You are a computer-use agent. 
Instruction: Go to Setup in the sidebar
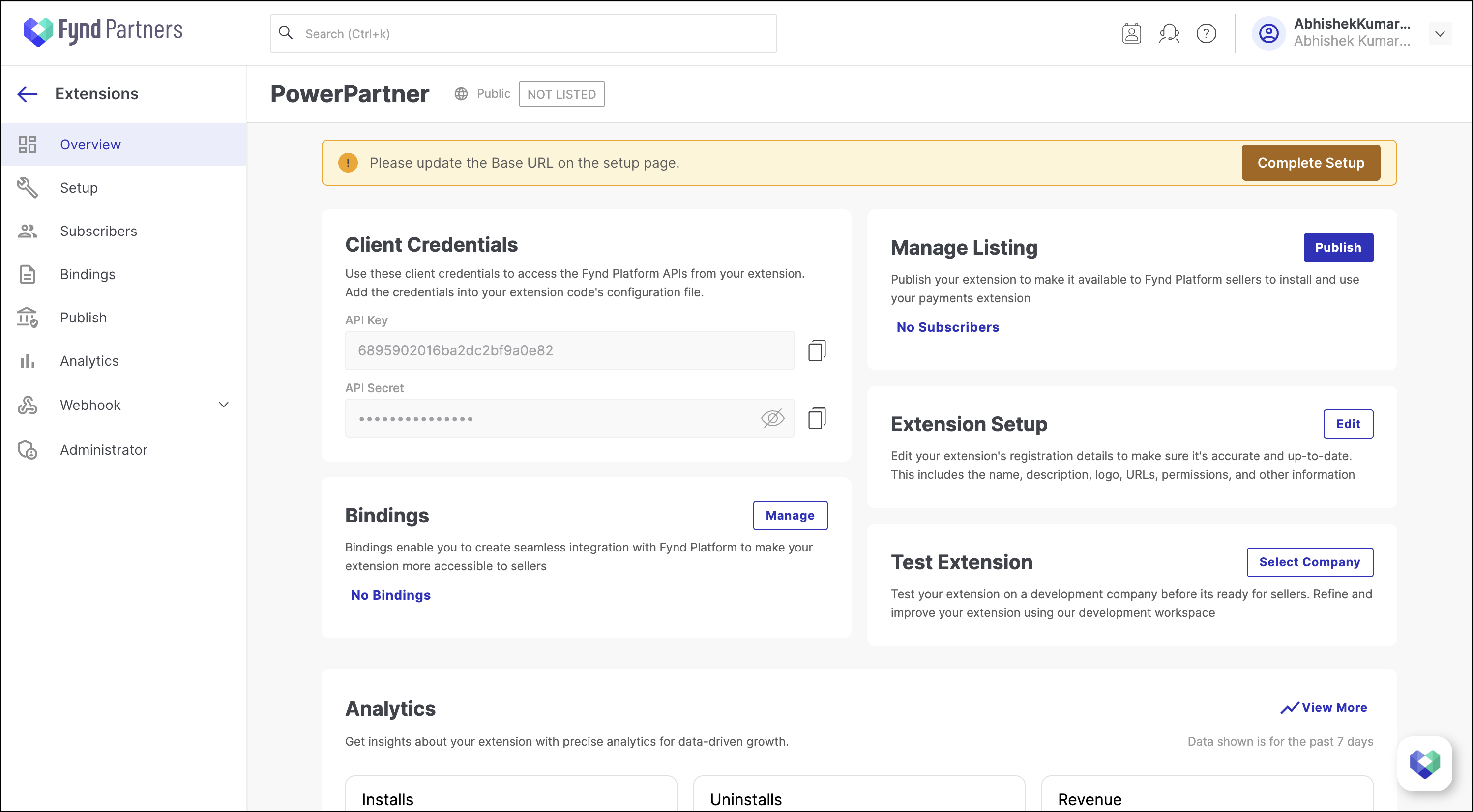79,188
